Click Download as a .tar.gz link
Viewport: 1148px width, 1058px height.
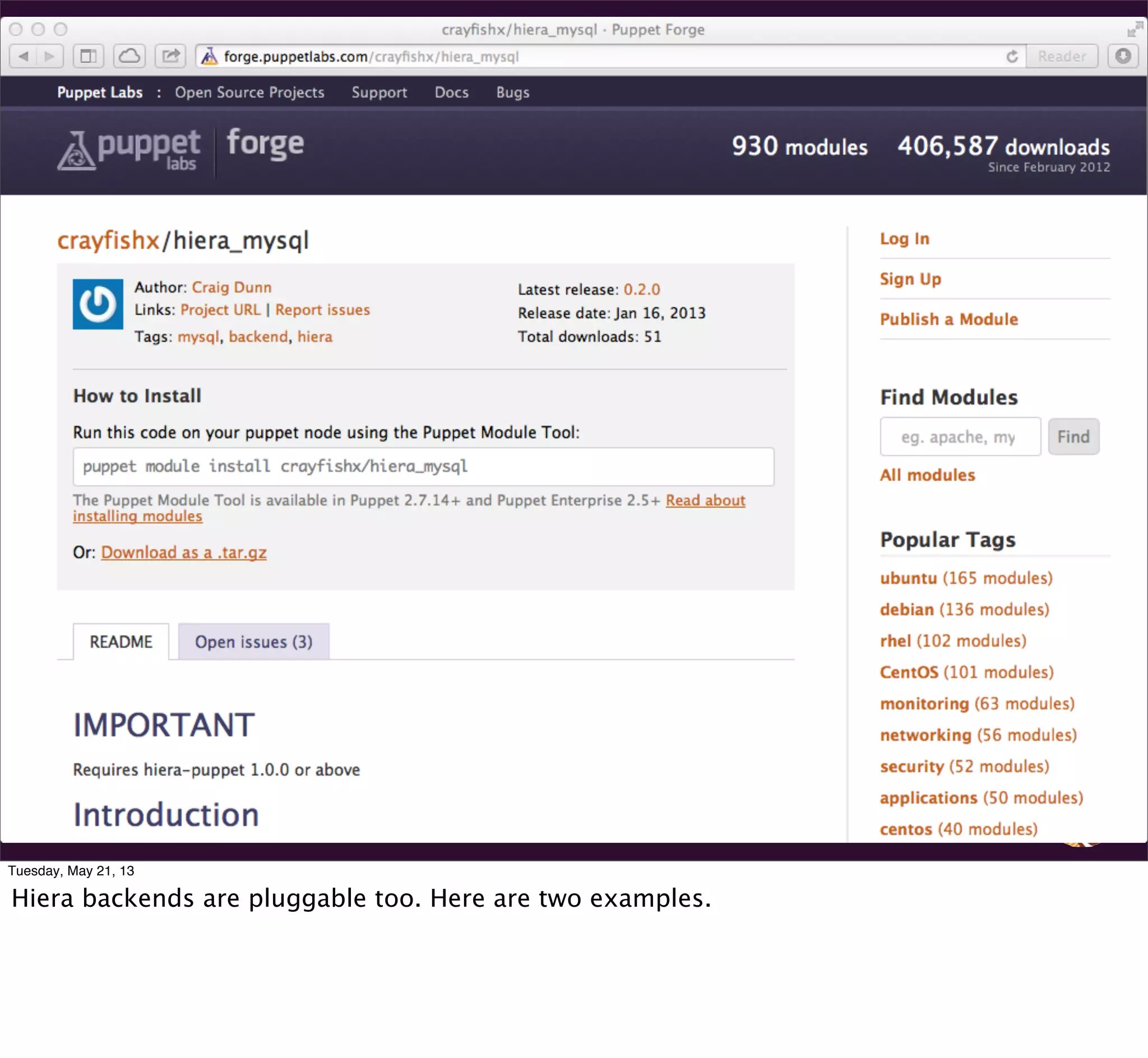pos(184,553)
